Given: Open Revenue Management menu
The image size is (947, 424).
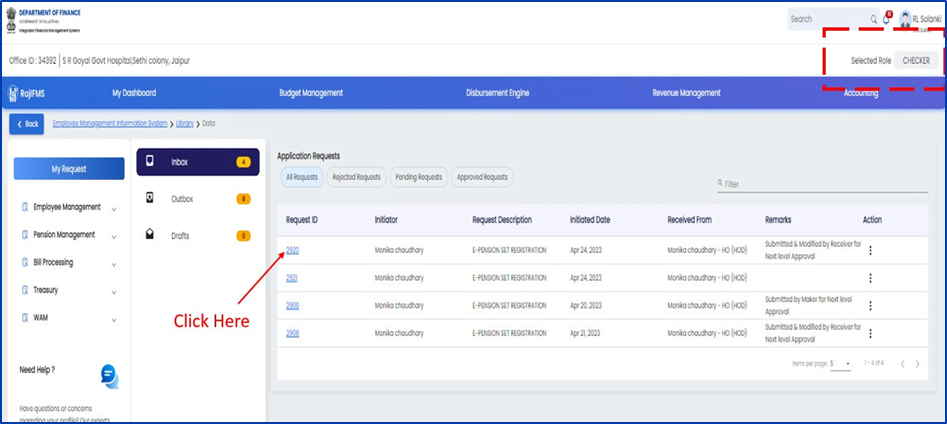Looking at the screenshot, I should 686,93.
